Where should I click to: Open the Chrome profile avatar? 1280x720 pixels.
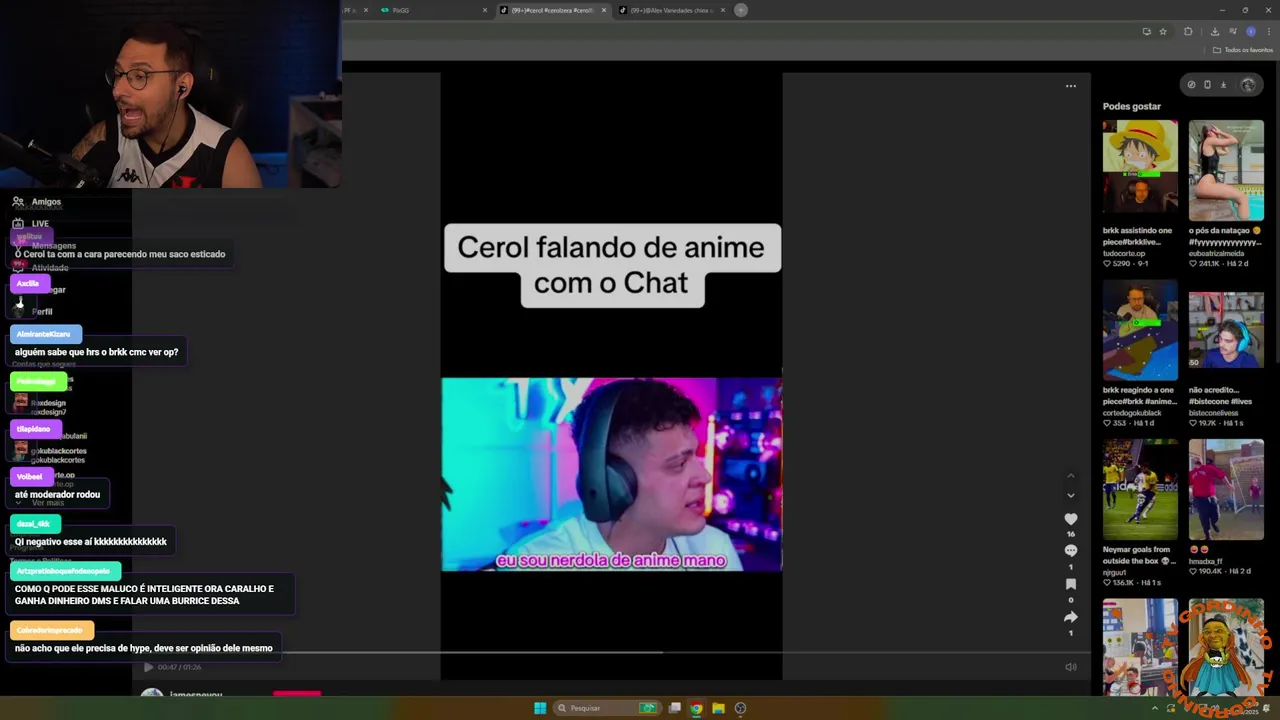pyautogui.click(x=1251, y=31)
